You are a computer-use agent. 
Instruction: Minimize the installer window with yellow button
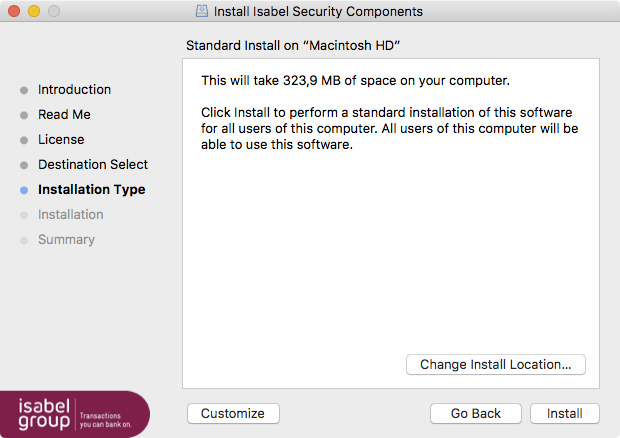pos(34,11)
